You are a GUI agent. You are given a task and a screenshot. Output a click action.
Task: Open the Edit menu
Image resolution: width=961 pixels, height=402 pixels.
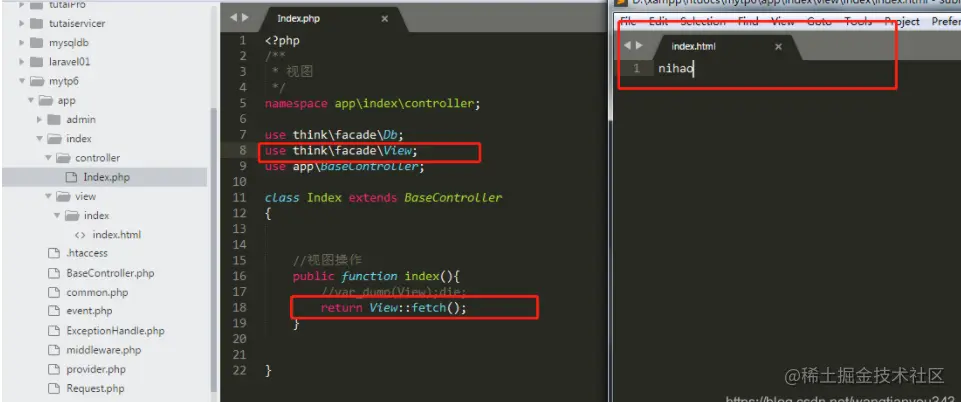click(x=658, y=21)
